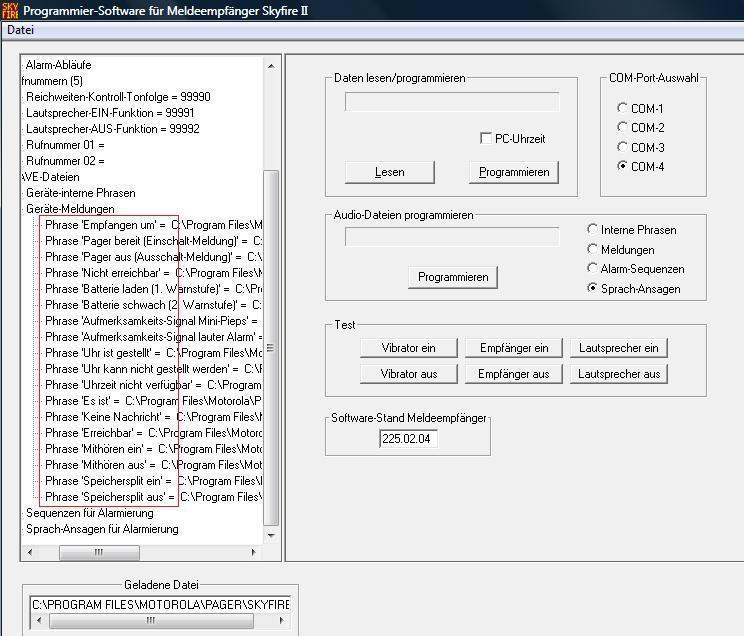Open the Datei menu

coord(20,30)
